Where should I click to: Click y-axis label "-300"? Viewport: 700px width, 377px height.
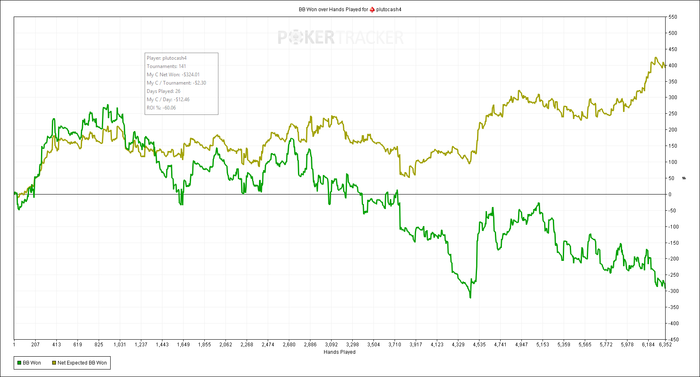[673, 291]
